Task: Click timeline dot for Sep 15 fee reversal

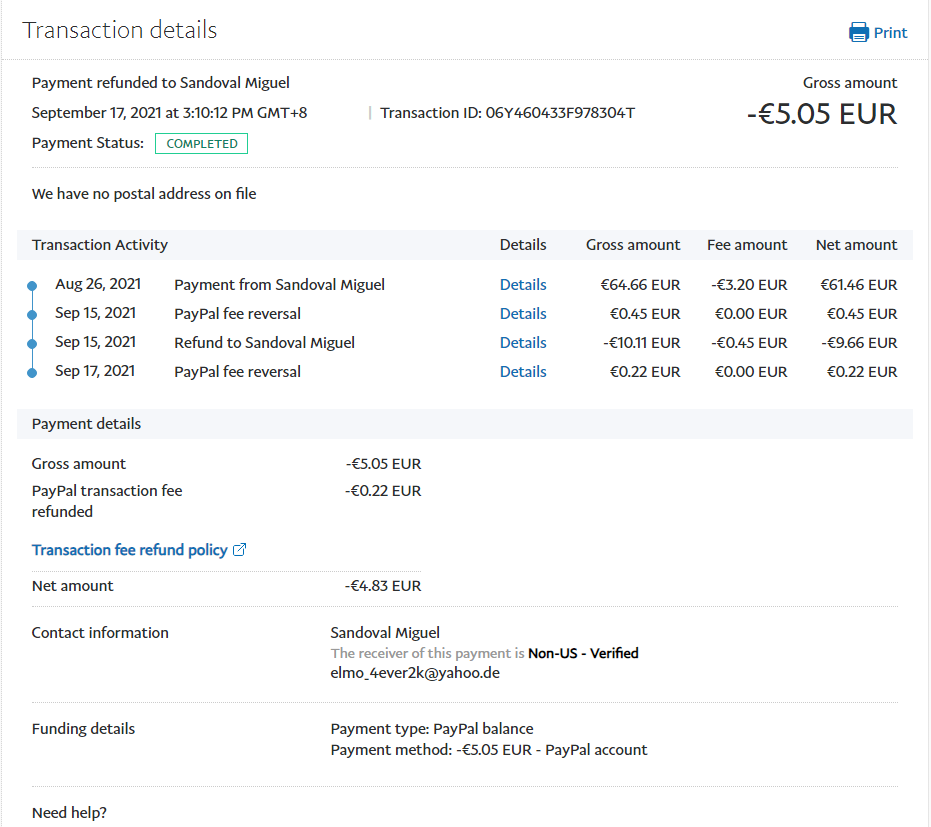Action: pos(32,315)
